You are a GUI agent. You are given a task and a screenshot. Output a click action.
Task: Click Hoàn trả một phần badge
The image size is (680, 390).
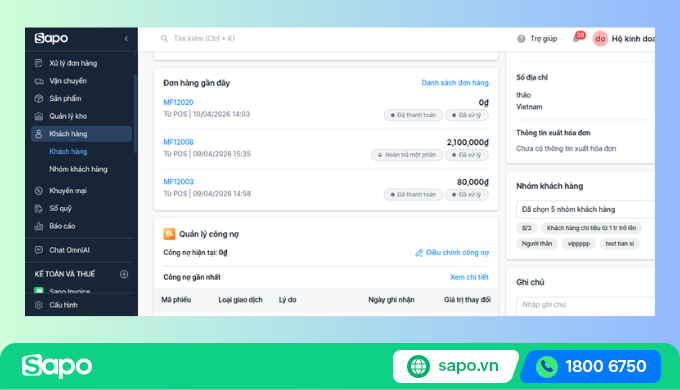coord(407,155)
